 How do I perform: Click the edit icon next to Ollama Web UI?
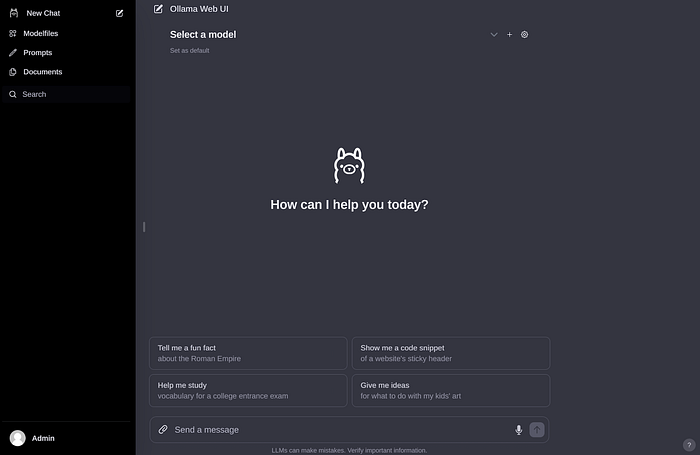(x=158, y=9)
